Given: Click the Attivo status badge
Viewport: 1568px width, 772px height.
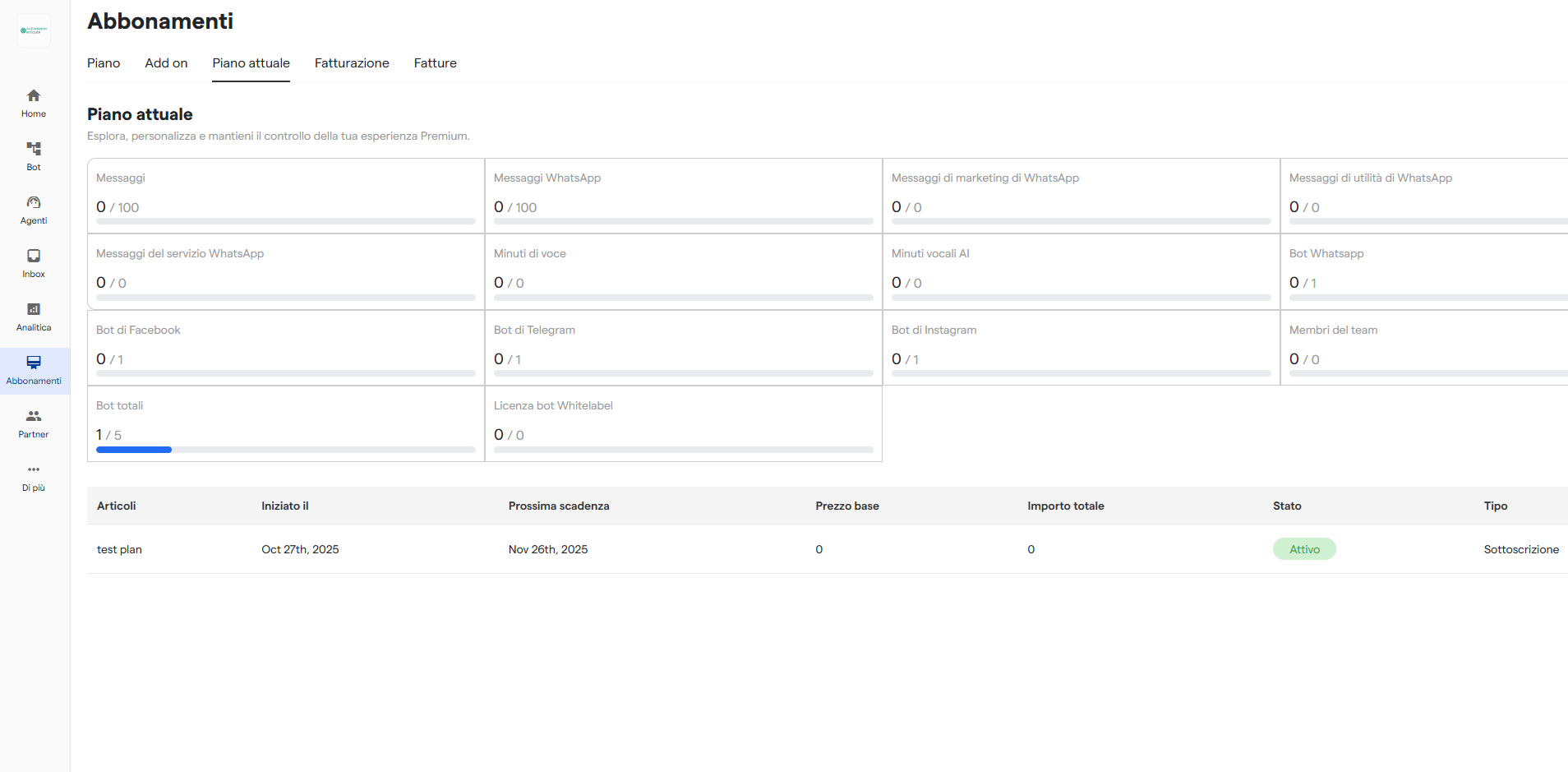Looking at the screenshot, I should pos(1304,549).
